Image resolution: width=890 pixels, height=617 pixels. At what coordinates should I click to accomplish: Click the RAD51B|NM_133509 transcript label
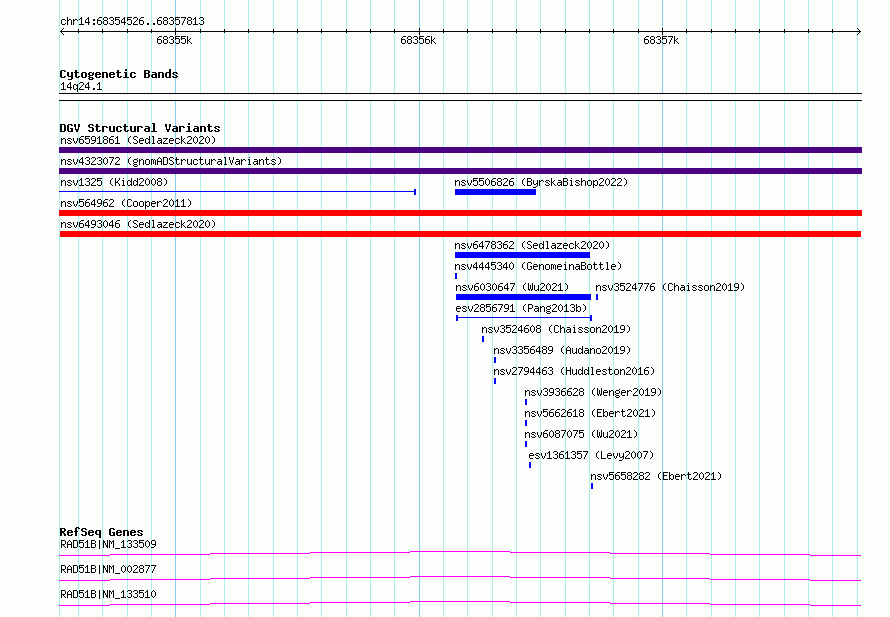point(108,544)
